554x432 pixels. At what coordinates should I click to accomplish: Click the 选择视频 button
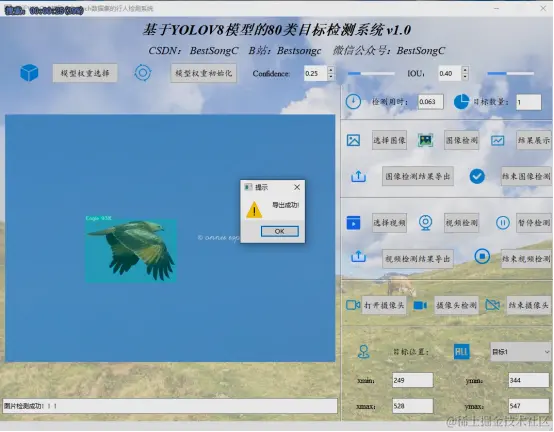tap(389, 223)
